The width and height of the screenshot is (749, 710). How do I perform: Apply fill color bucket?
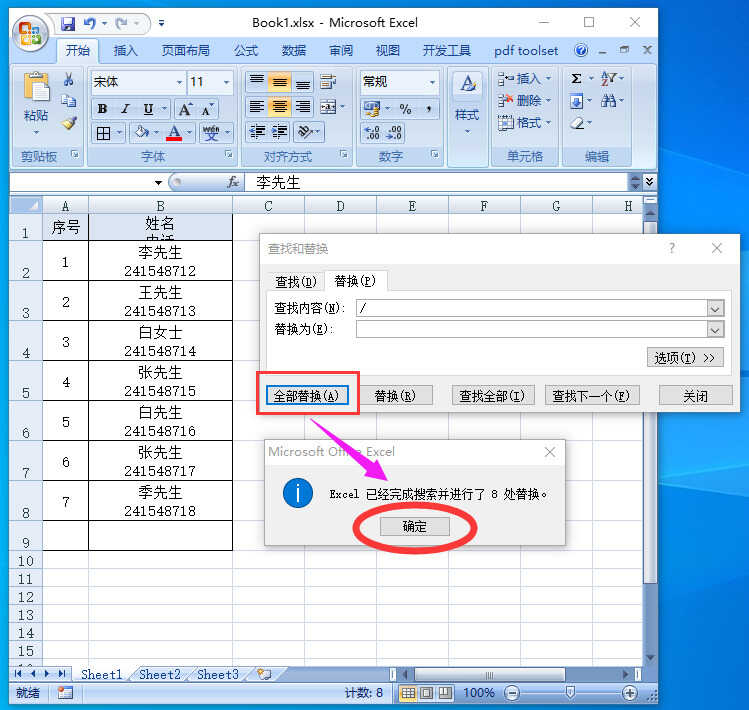[x=142, y=132]
